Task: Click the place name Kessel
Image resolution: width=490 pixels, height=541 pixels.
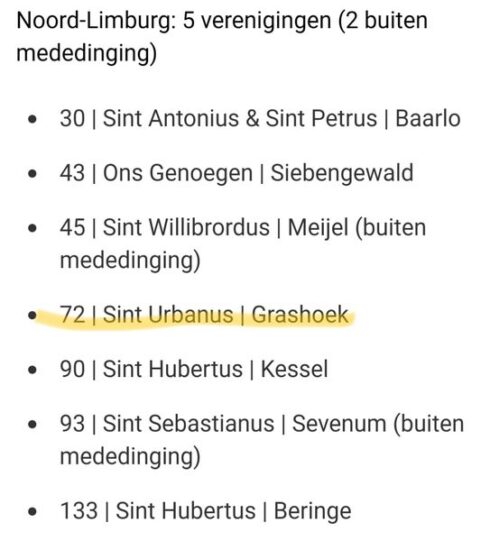Action: point(294,369)
